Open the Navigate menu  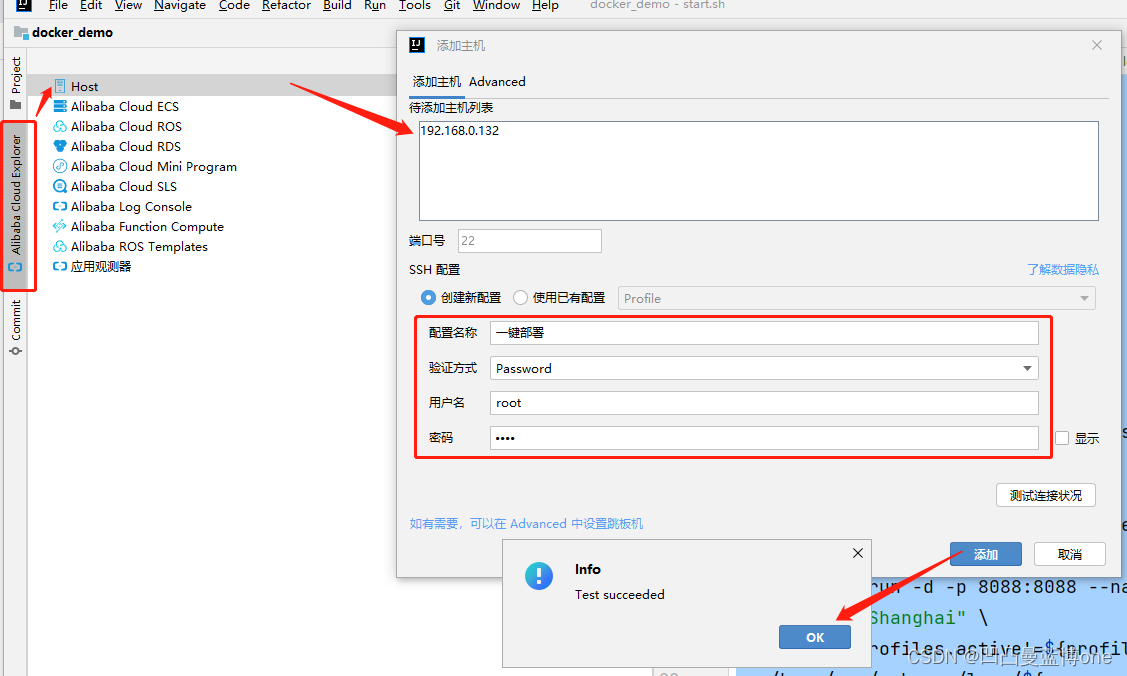tap(180, 5)
